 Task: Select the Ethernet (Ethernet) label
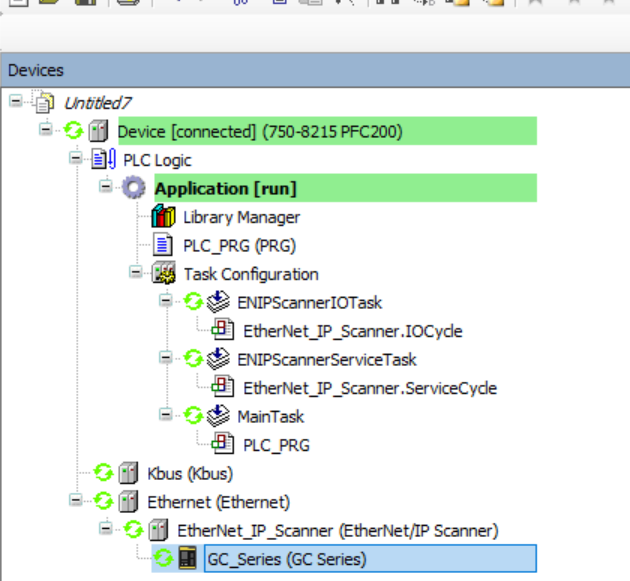pyautogui.click(x=219, y=502)
